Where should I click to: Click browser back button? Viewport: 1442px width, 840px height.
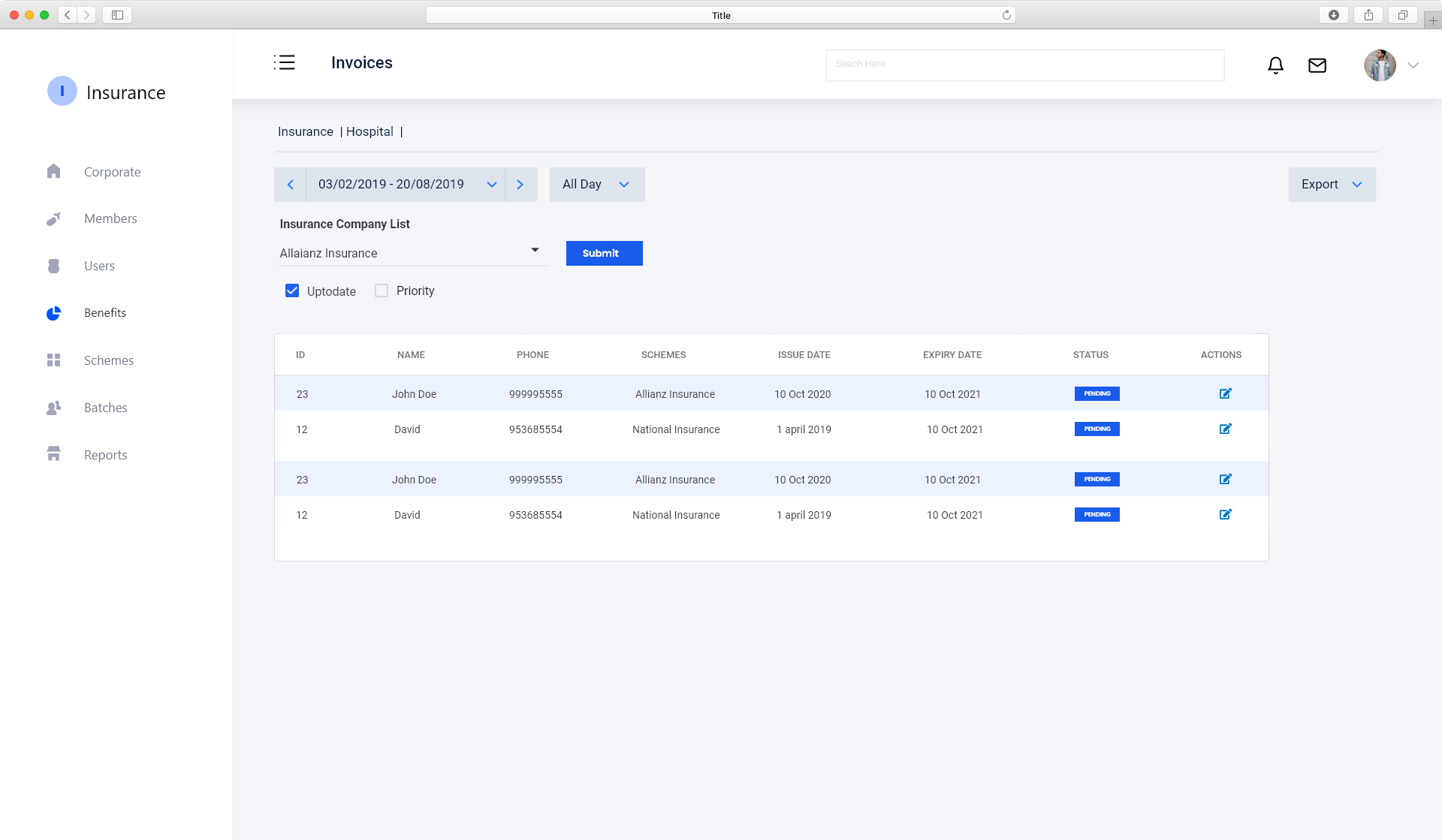[68, 15]
